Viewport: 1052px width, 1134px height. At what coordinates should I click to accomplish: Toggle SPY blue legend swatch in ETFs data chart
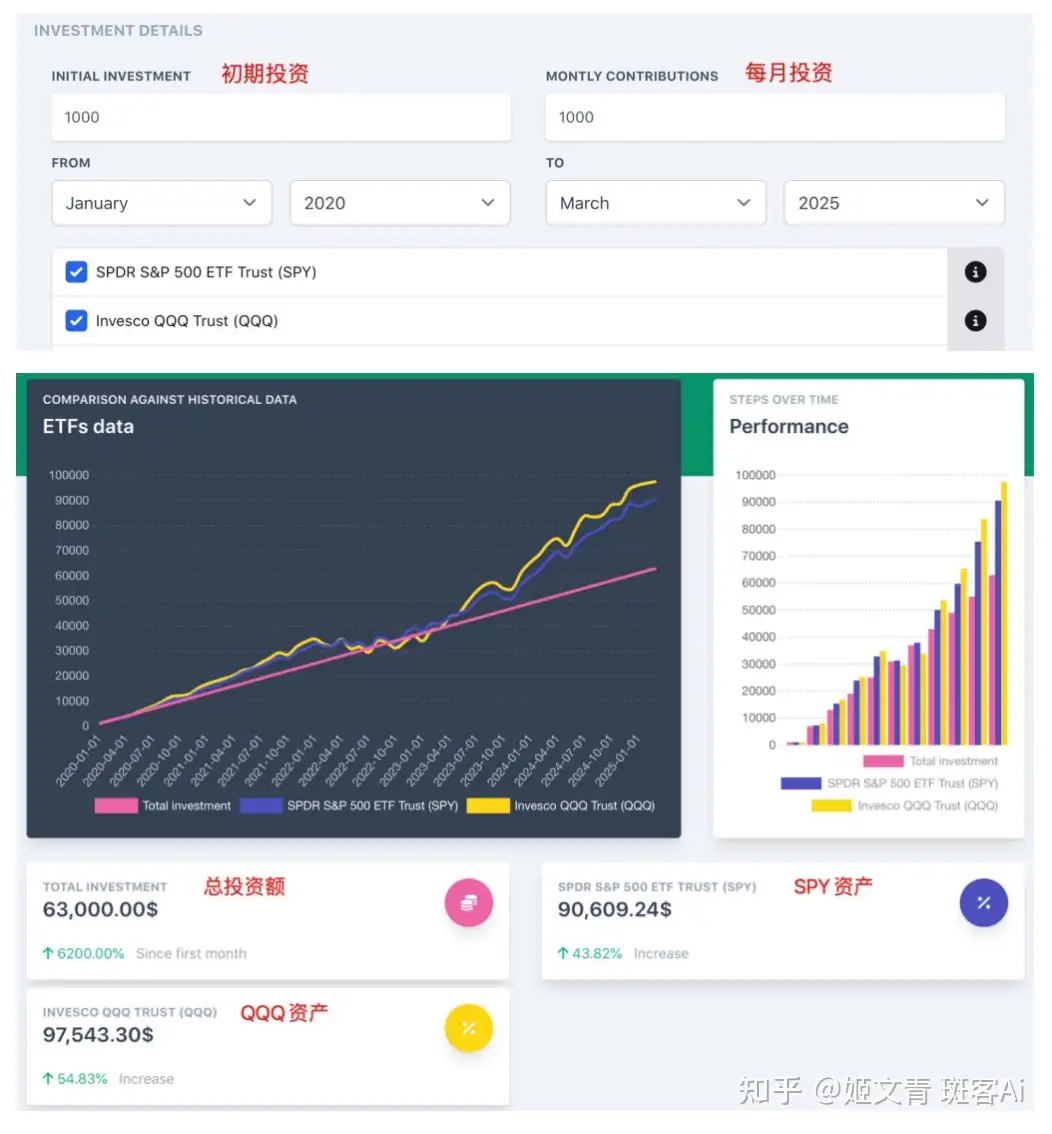click(261, 806)
